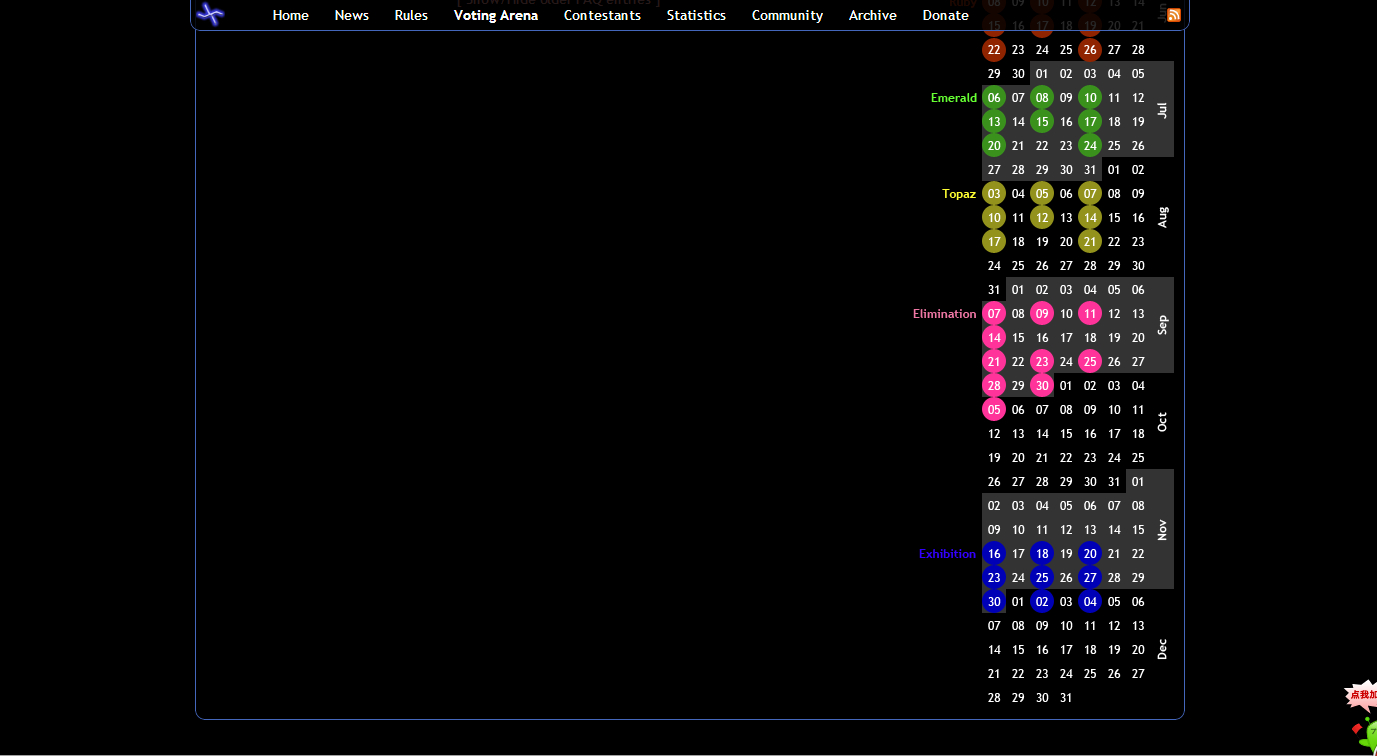View the Statistics page
The image size is (1377, 756).
tap(696, 15)
